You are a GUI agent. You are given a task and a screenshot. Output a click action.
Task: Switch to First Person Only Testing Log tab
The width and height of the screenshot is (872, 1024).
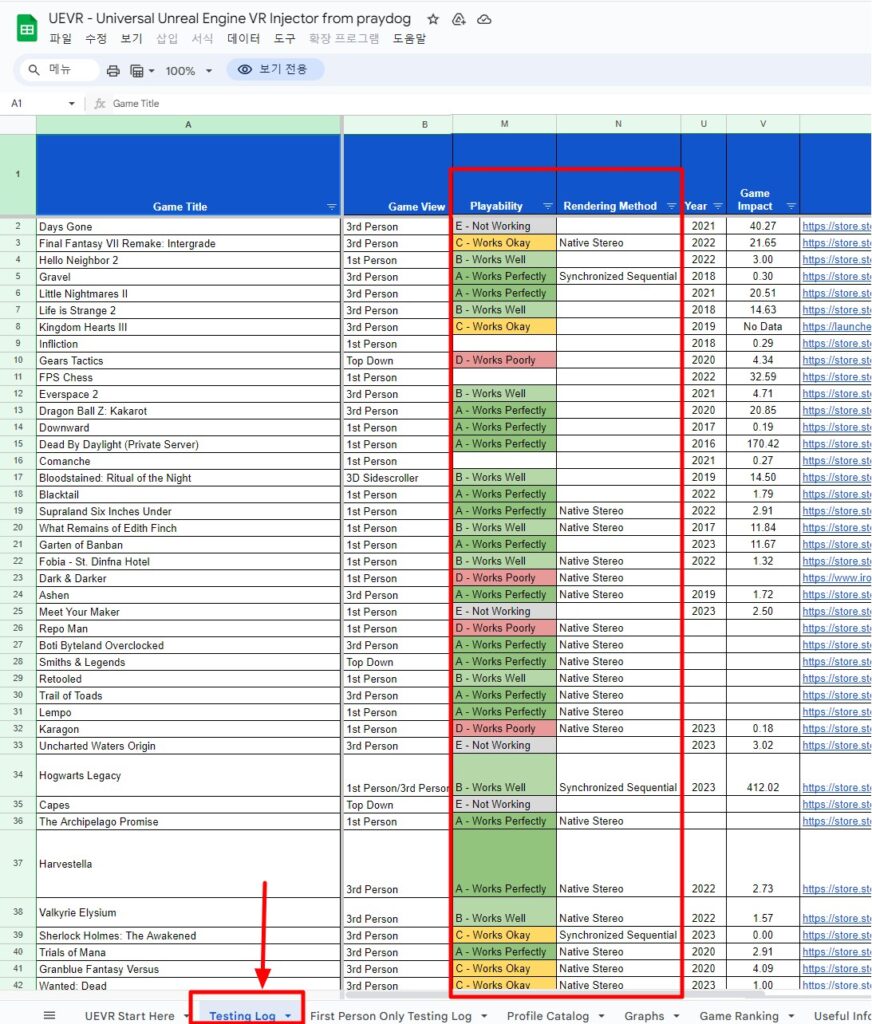point(391,1016)
